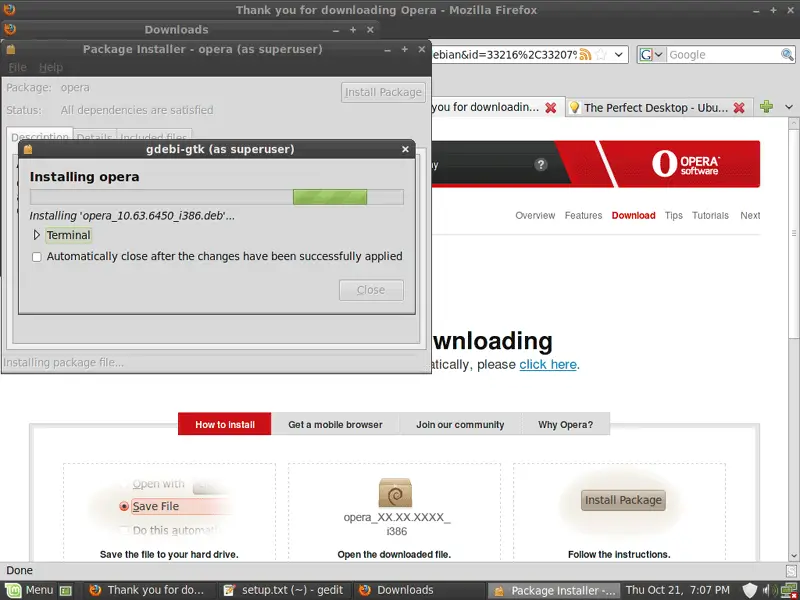
Task: Click the 'Done' status bar text
Action: (19, 570)
